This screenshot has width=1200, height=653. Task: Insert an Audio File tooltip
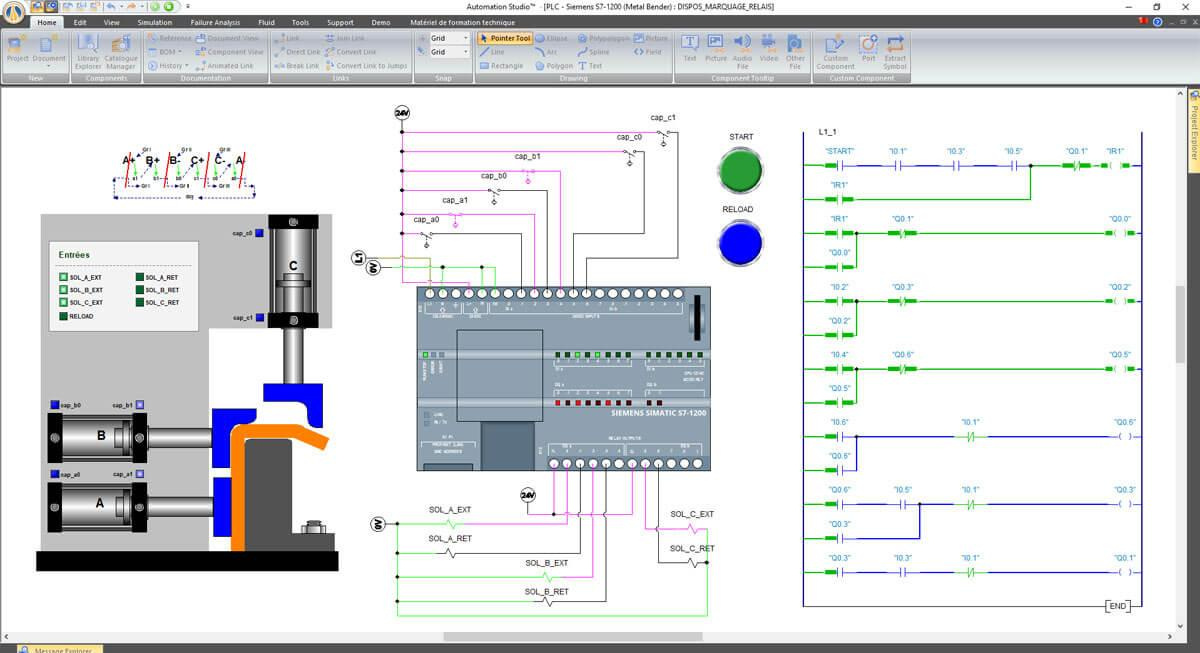pyautogui.click(x=742, y=48)
